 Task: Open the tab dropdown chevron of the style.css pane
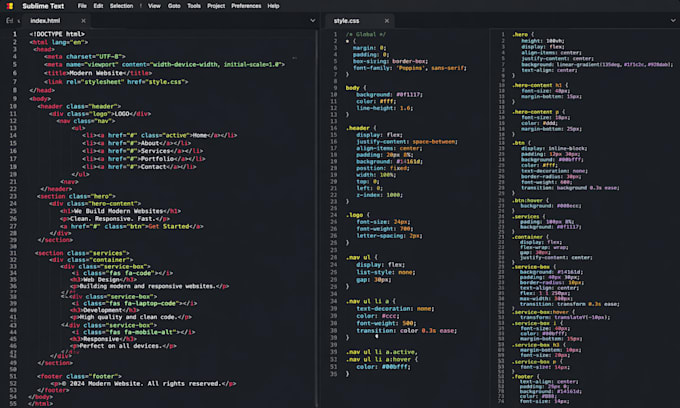(x=673, y=20)
